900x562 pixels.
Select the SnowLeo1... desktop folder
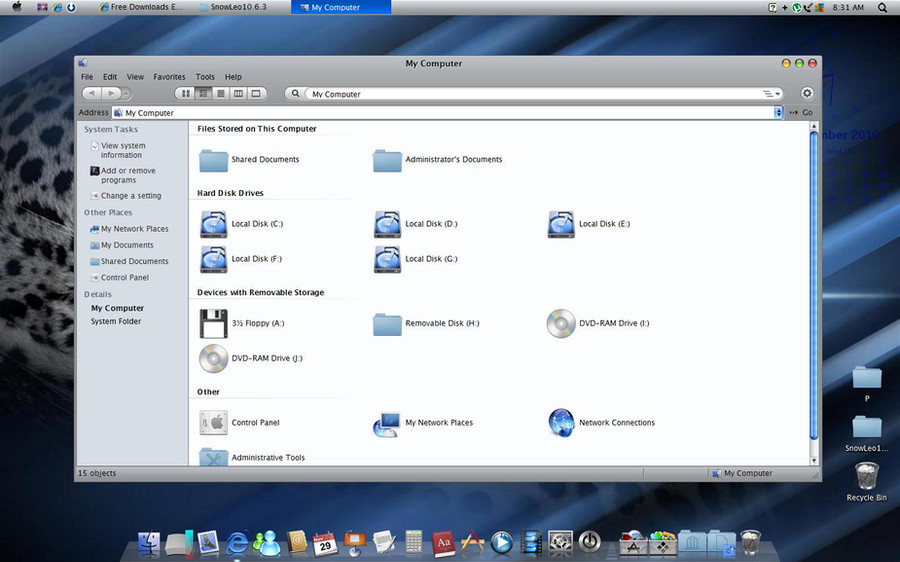[867, 427]
